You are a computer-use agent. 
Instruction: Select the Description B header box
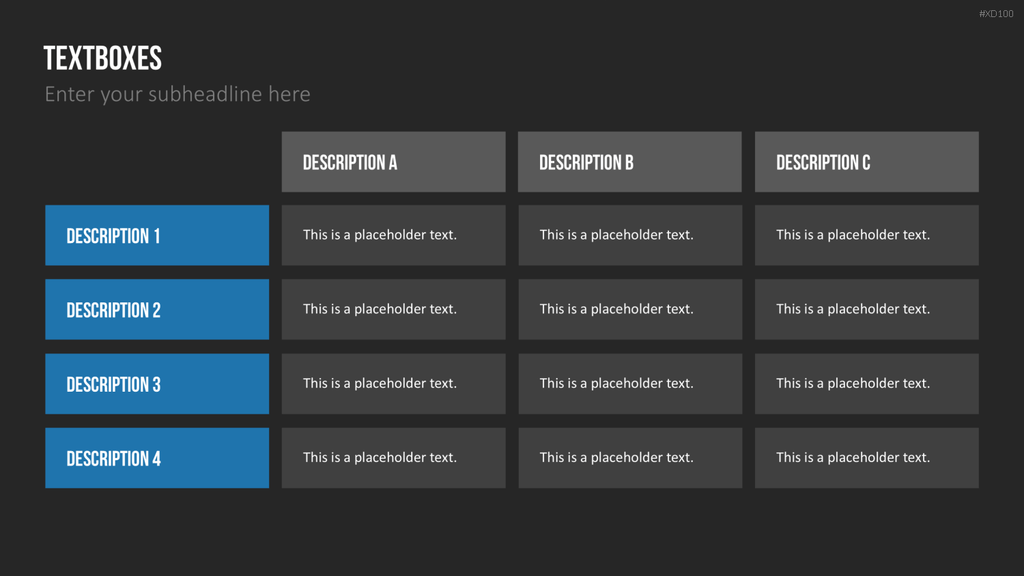630,162
